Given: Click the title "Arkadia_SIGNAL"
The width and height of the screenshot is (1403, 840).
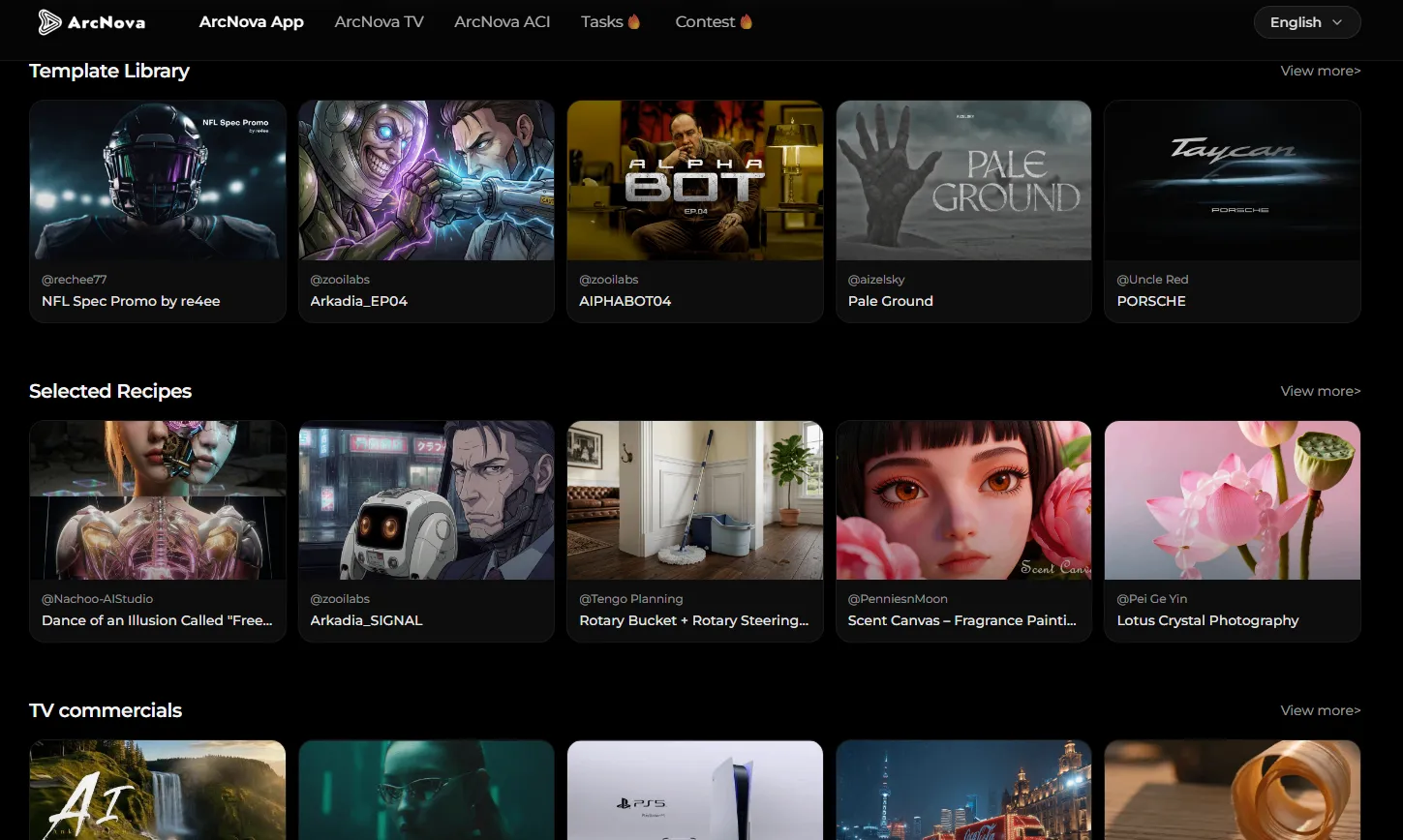Looking at the screenshot, I should [x=366, y=620].
